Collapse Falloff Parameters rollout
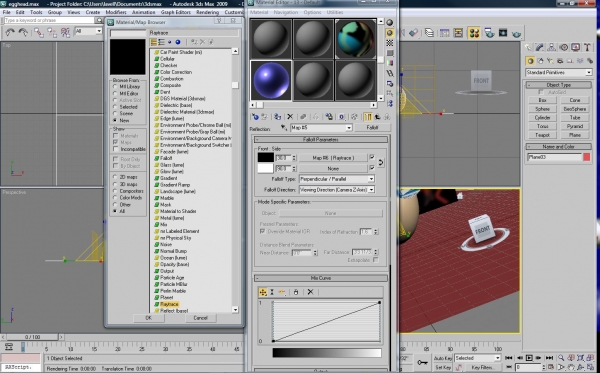The width and height of the screenshot is (600, 373). (321, 140)
